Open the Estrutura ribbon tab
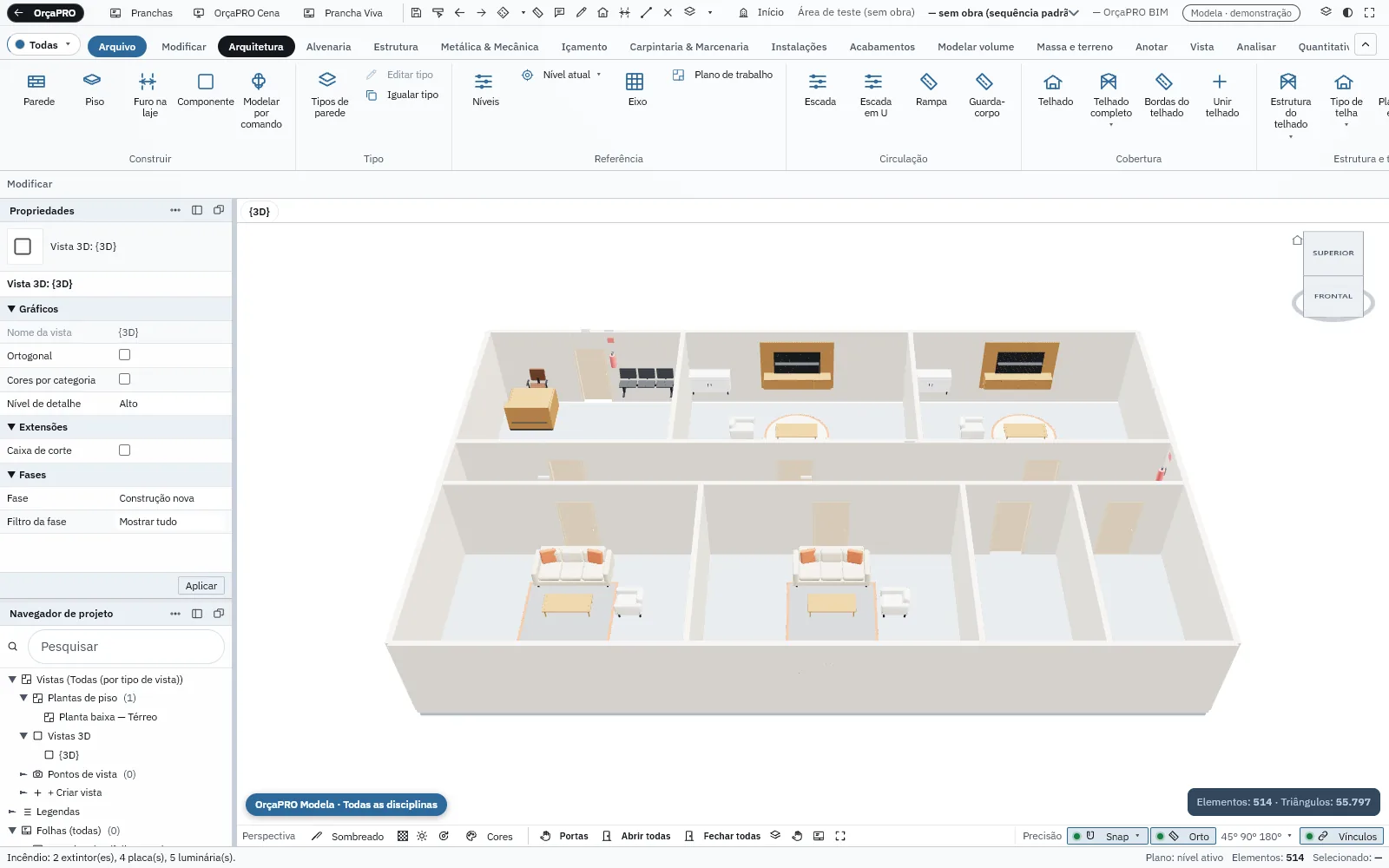 coord(396,47)
